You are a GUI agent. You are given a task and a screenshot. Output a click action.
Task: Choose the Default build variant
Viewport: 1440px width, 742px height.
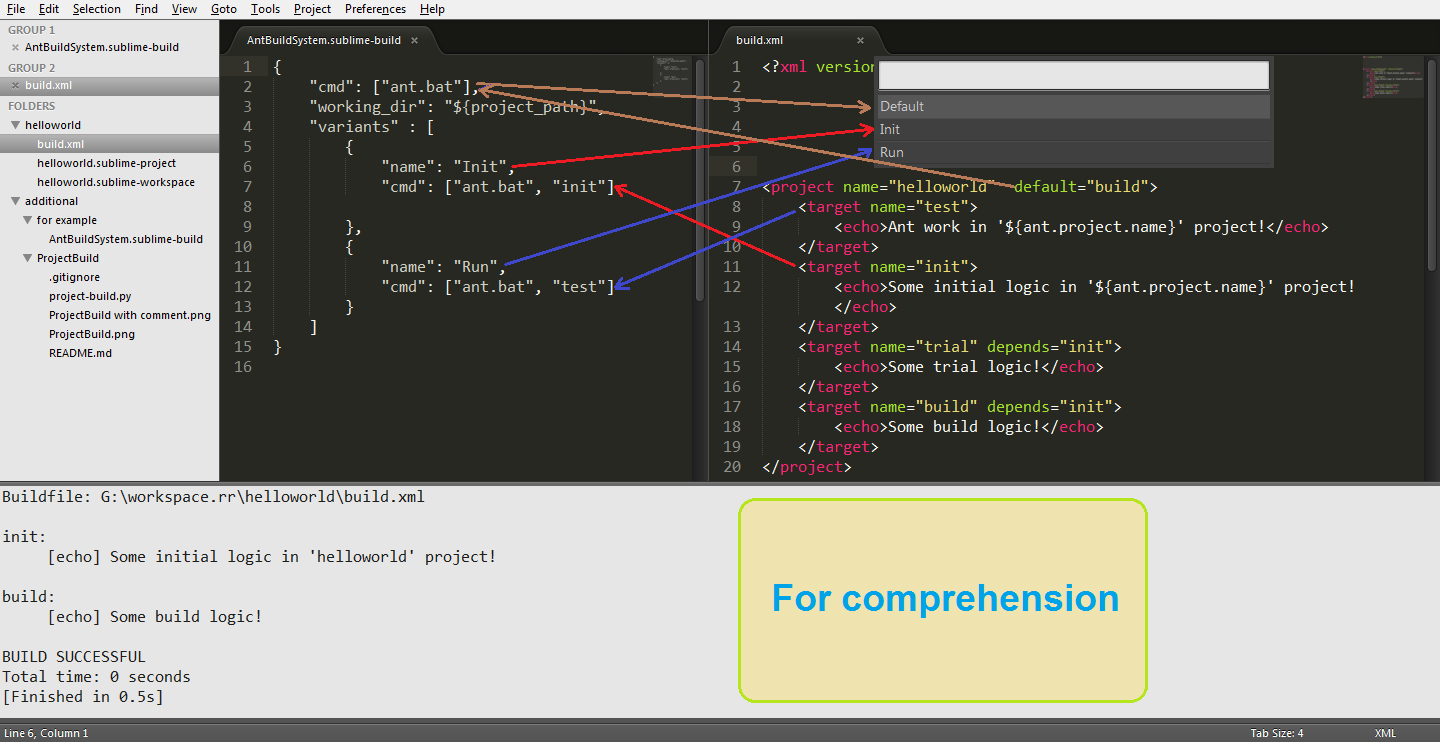(1074, 106)
